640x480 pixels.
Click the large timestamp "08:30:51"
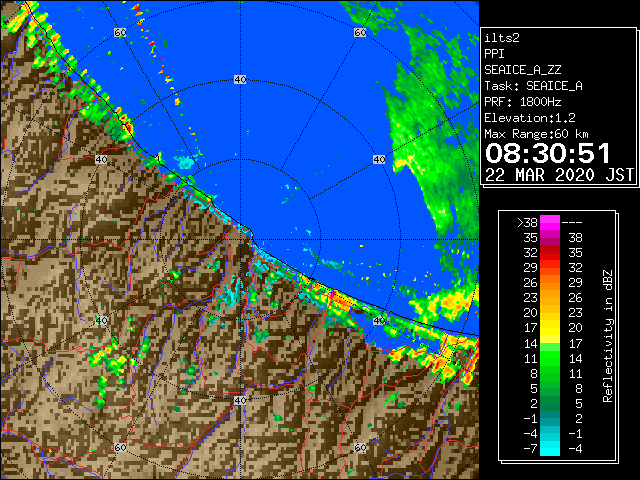point(548,153)
